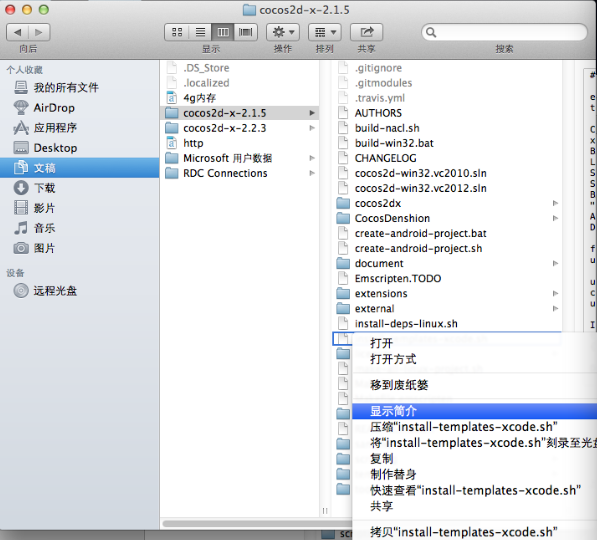Switch to column view

(x=223, y=32)
